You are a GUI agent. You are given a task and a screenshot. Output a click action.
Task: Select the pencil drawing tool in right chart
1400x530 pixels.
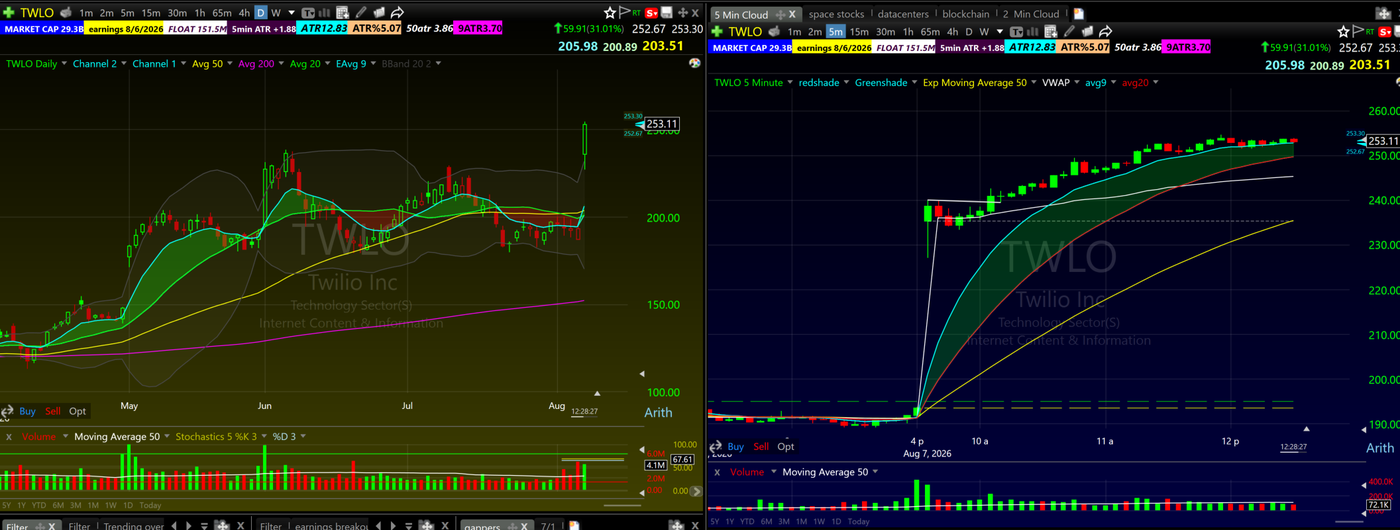1069,32
